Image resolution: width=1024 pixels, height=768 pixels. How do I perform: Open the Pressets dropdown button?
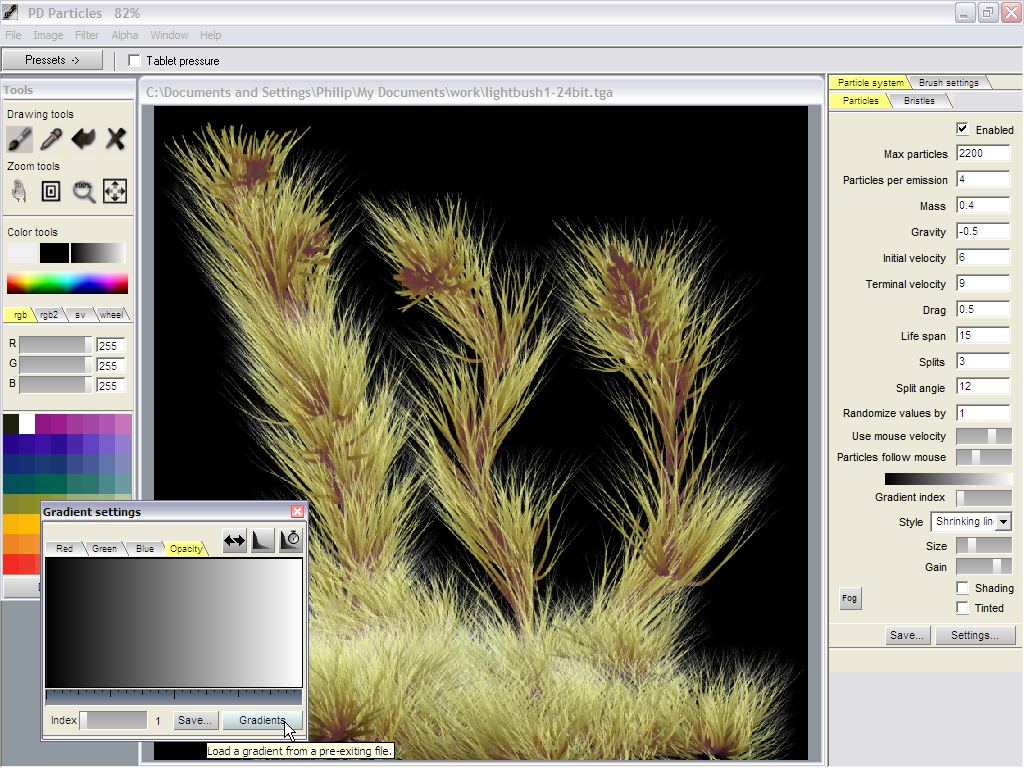[x=52, y=60]
